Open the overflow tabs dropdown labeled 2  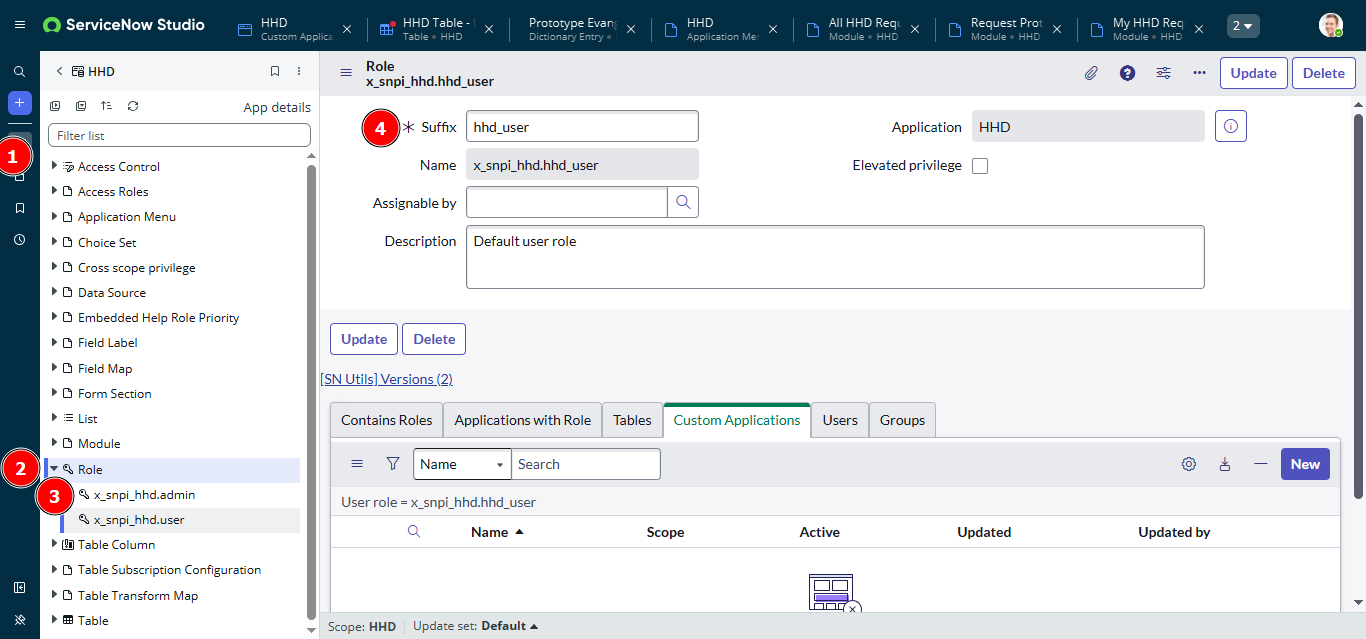tap(1243, 26)
